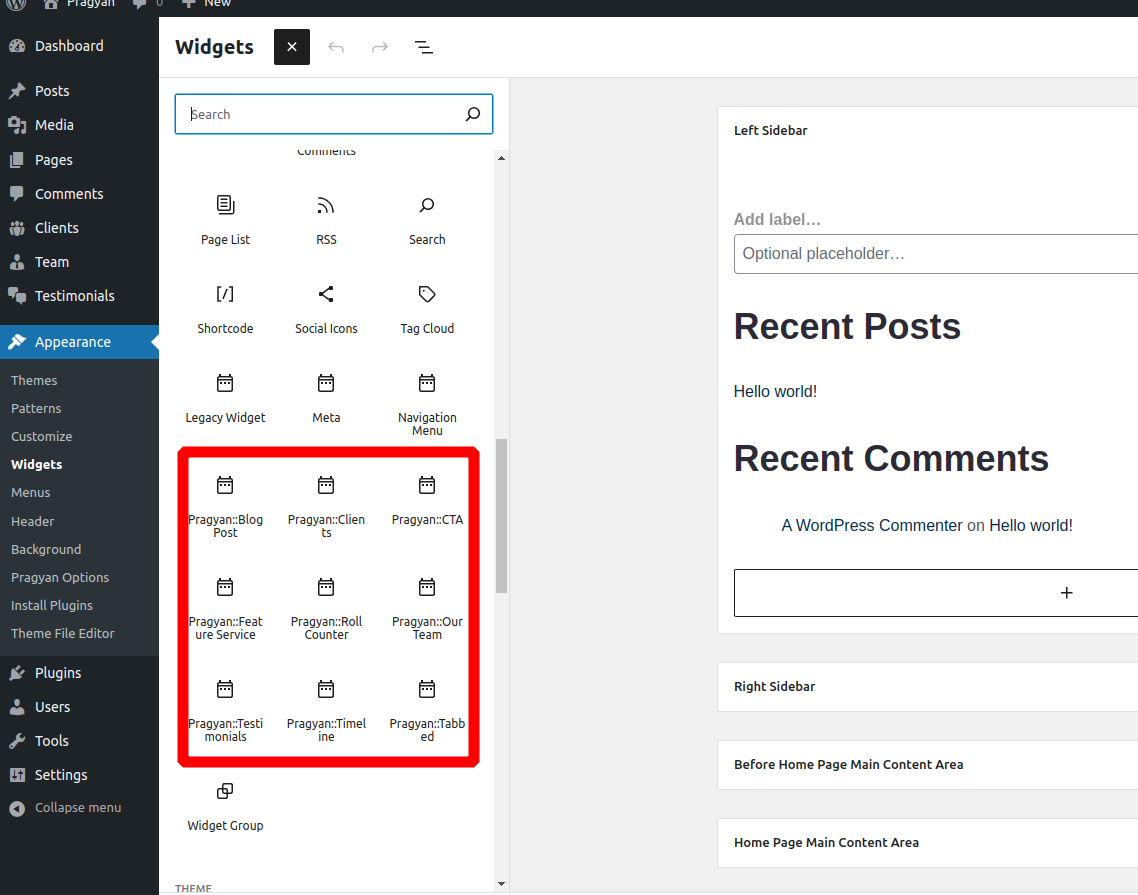This screenshot has width=1138, height=895.
Task: Insert the Meta widget
Action: tap(326, 399)
